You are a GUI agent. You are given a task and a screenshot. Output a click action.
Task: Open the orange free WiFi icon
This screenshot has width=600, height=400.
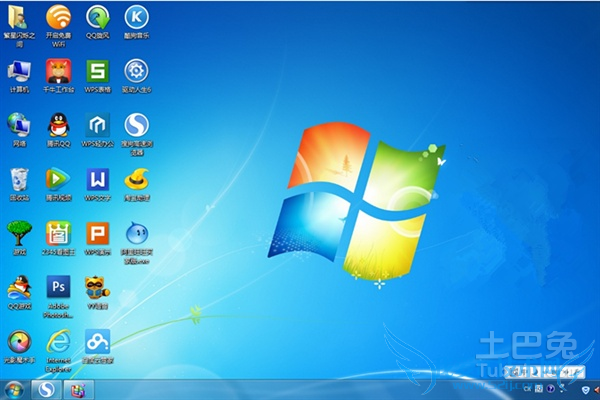[x=58, y=17]
